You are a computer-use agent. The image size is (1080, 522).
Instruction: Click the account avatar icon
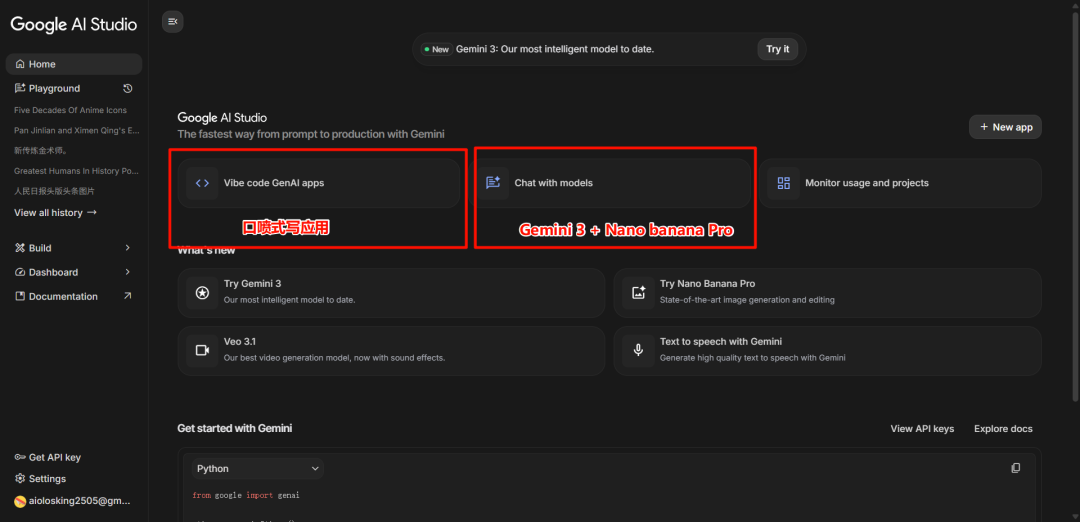[x=20, y=501]
